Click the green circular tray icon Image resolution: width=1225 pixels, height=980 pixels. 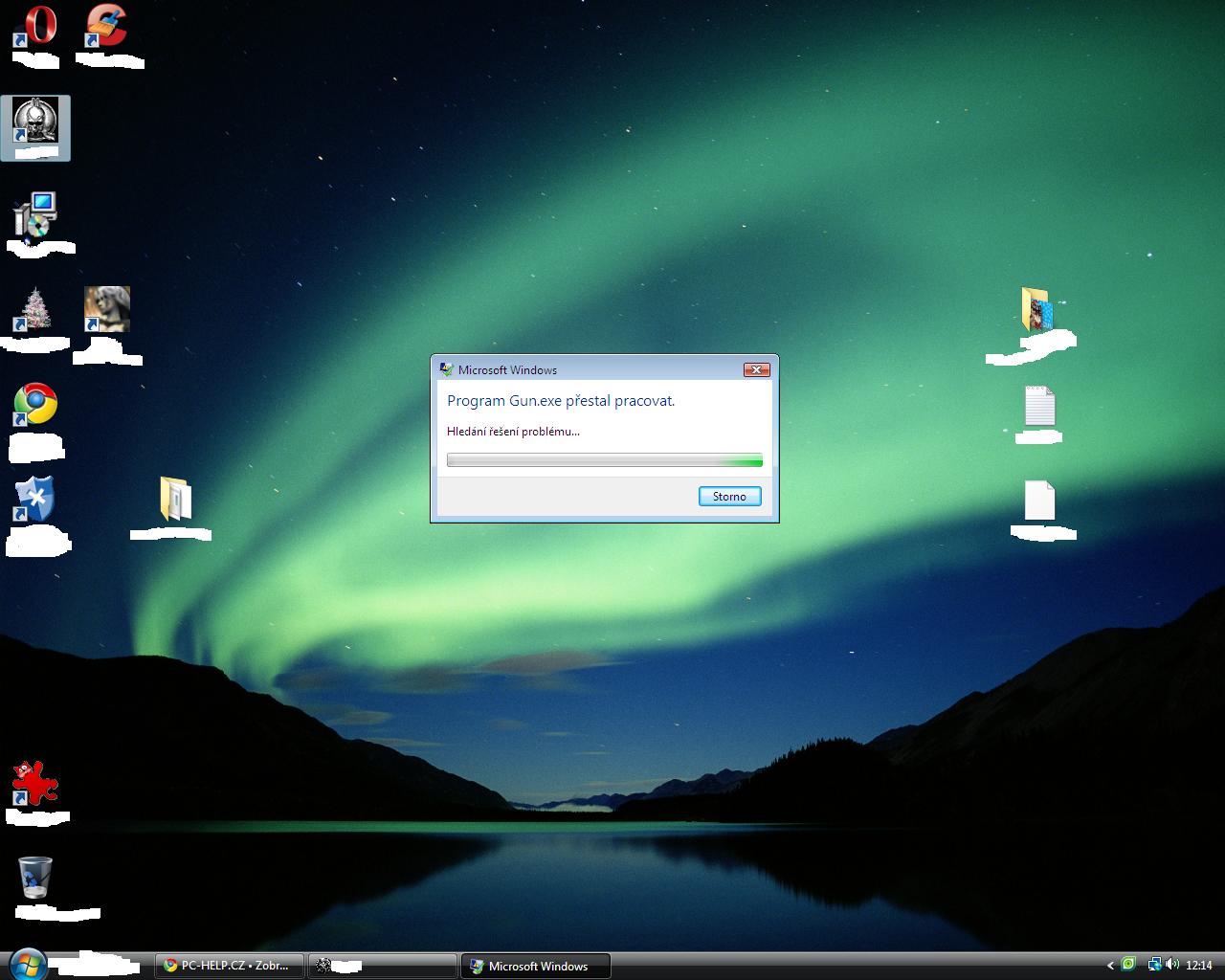coord(1129,965)
